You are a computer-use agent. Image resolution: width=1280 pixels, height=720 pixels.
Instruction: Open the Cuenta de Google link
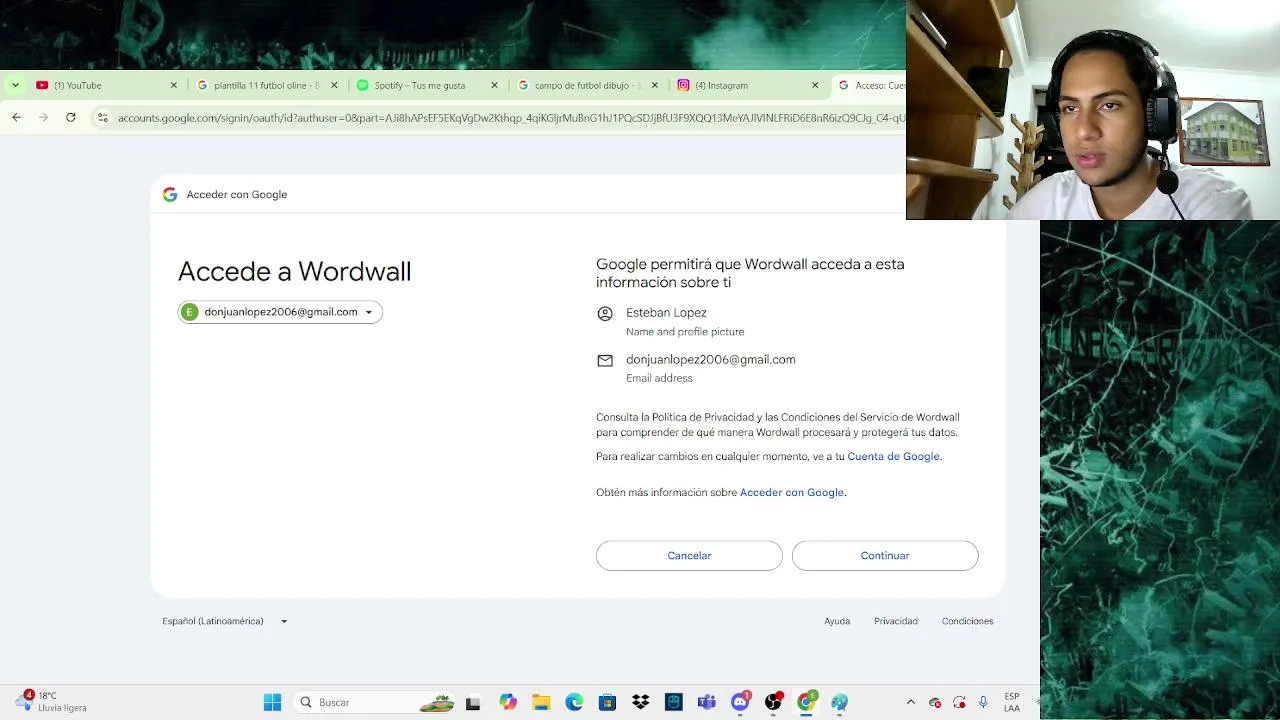[893, 456]
